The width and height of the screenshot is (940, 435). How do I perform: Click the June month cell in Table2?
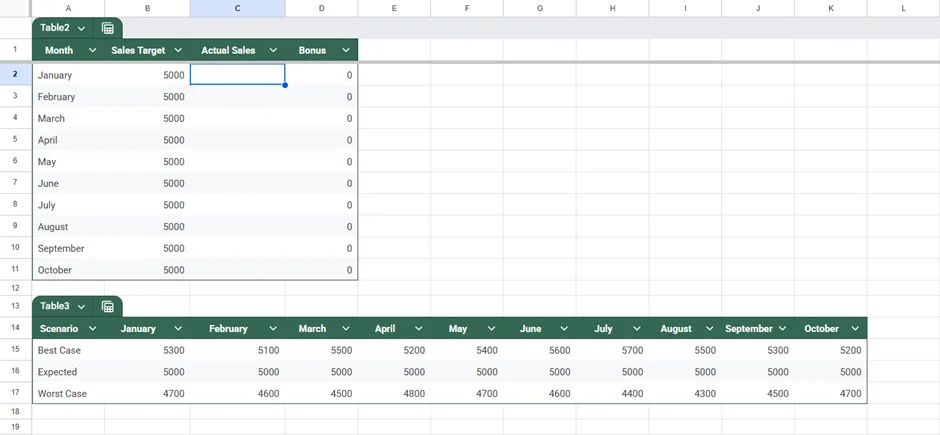click(x=68, y=183)
